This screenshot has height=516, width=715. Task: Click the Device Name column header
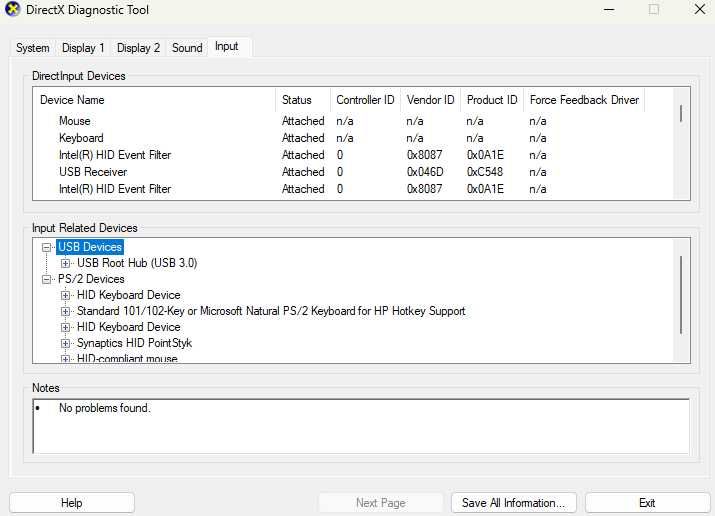tap(154, 100)
